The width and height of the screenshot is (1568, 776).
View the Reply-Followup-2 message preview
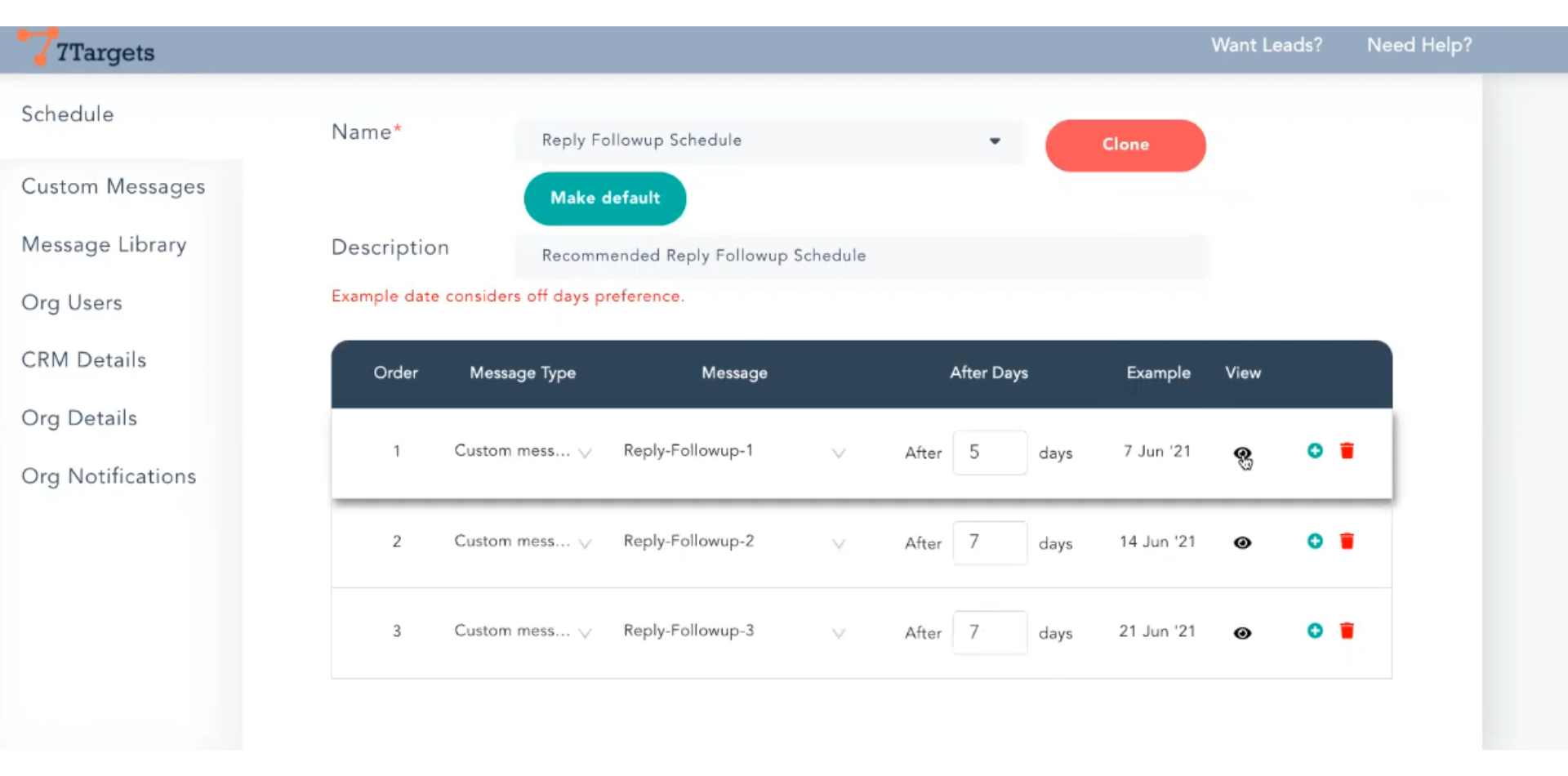coord(1242,543)
